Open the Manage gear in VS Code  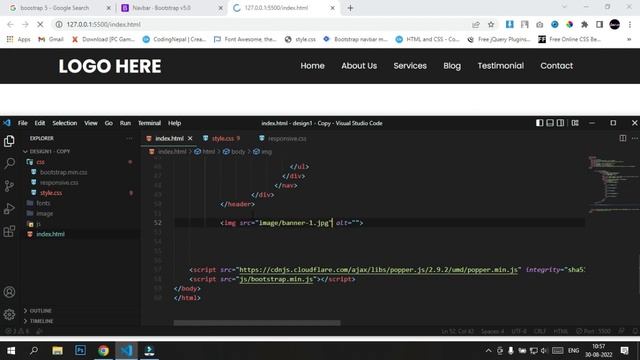[x=9, y=314]
